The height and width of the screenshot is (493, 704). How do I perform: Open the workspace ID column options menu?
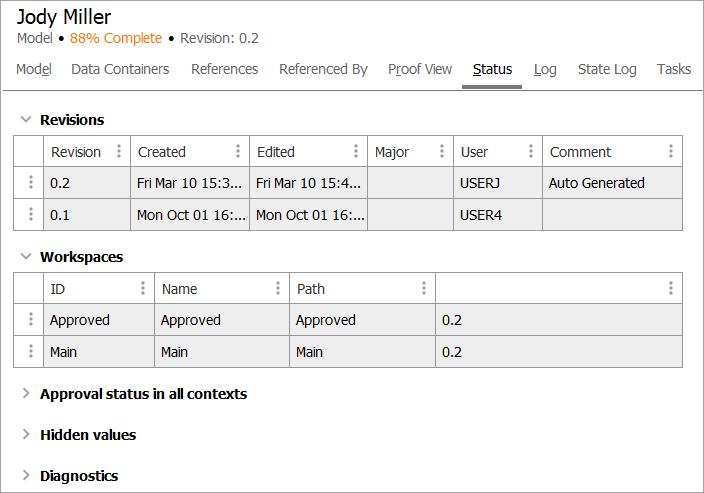[x=144, y=289]
